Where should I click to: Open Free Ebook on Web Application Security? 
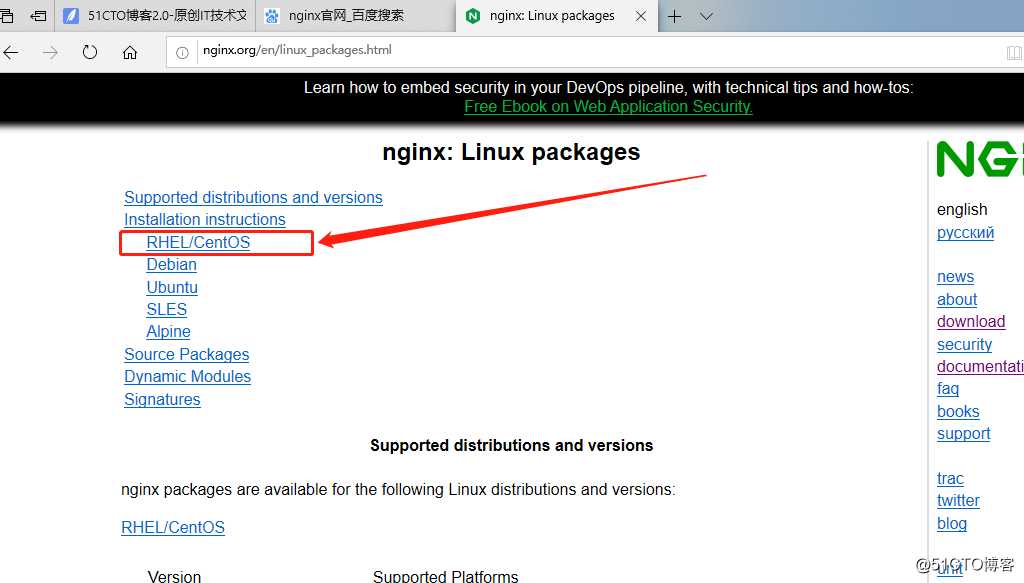click(608, 106)
